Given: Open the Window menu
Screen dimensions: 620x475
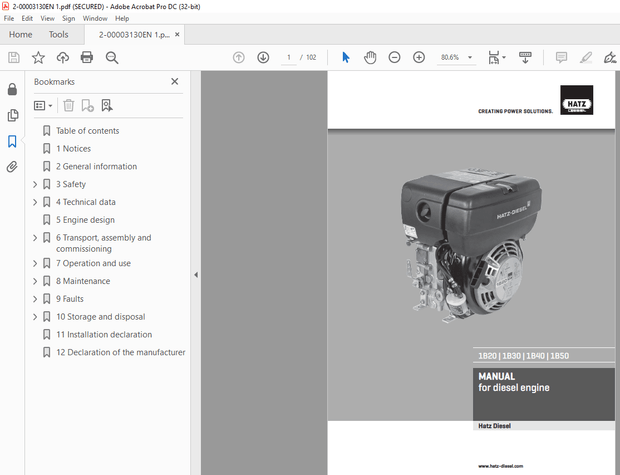Looking at the screenshot, I should click(x=95, y=19).
